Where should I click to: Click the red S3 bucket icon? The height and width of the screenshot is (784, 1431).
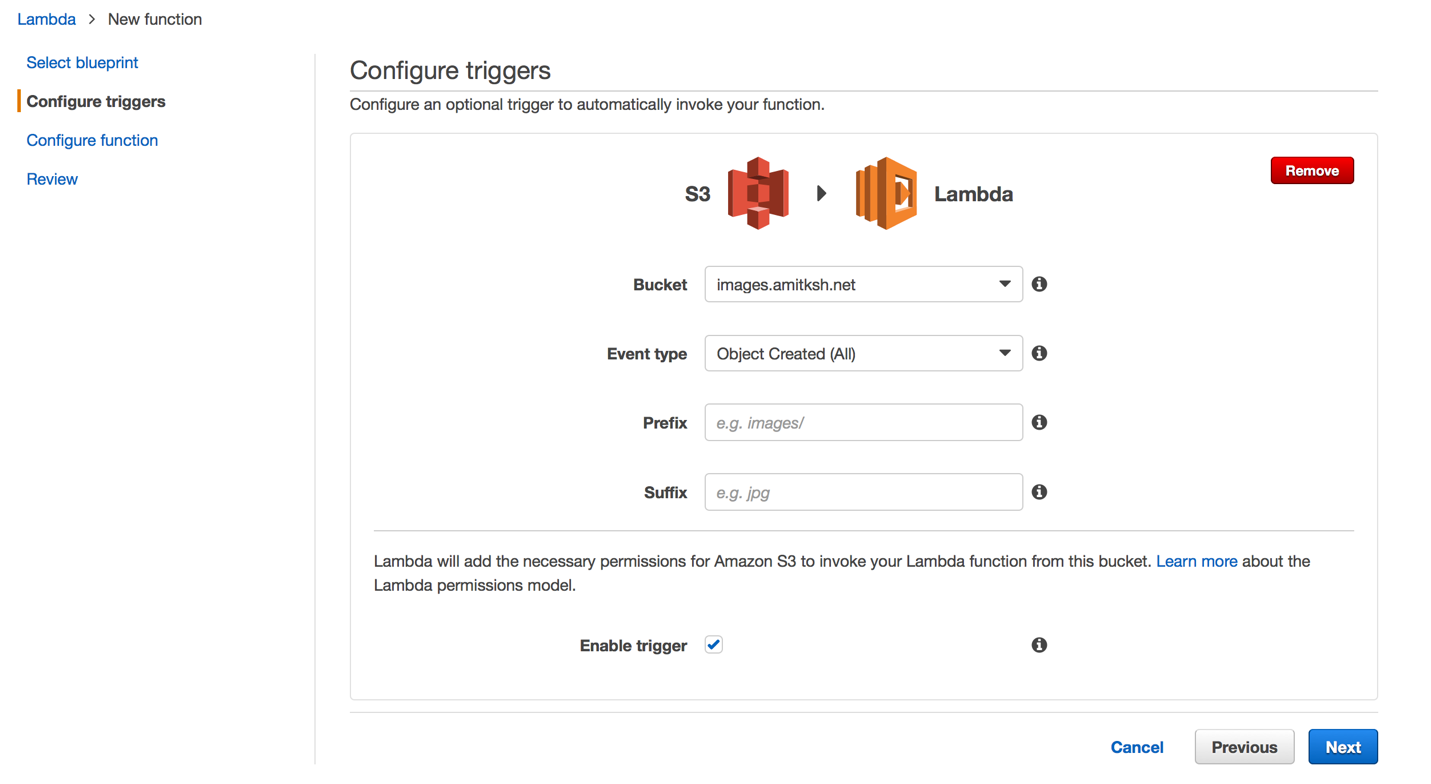[758, 194]
